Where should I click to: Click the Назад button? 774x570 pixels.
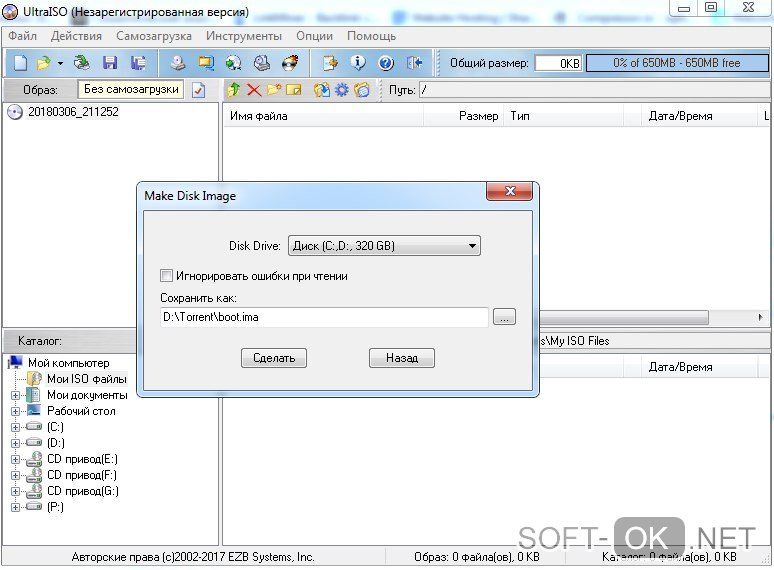click(402, 358)
